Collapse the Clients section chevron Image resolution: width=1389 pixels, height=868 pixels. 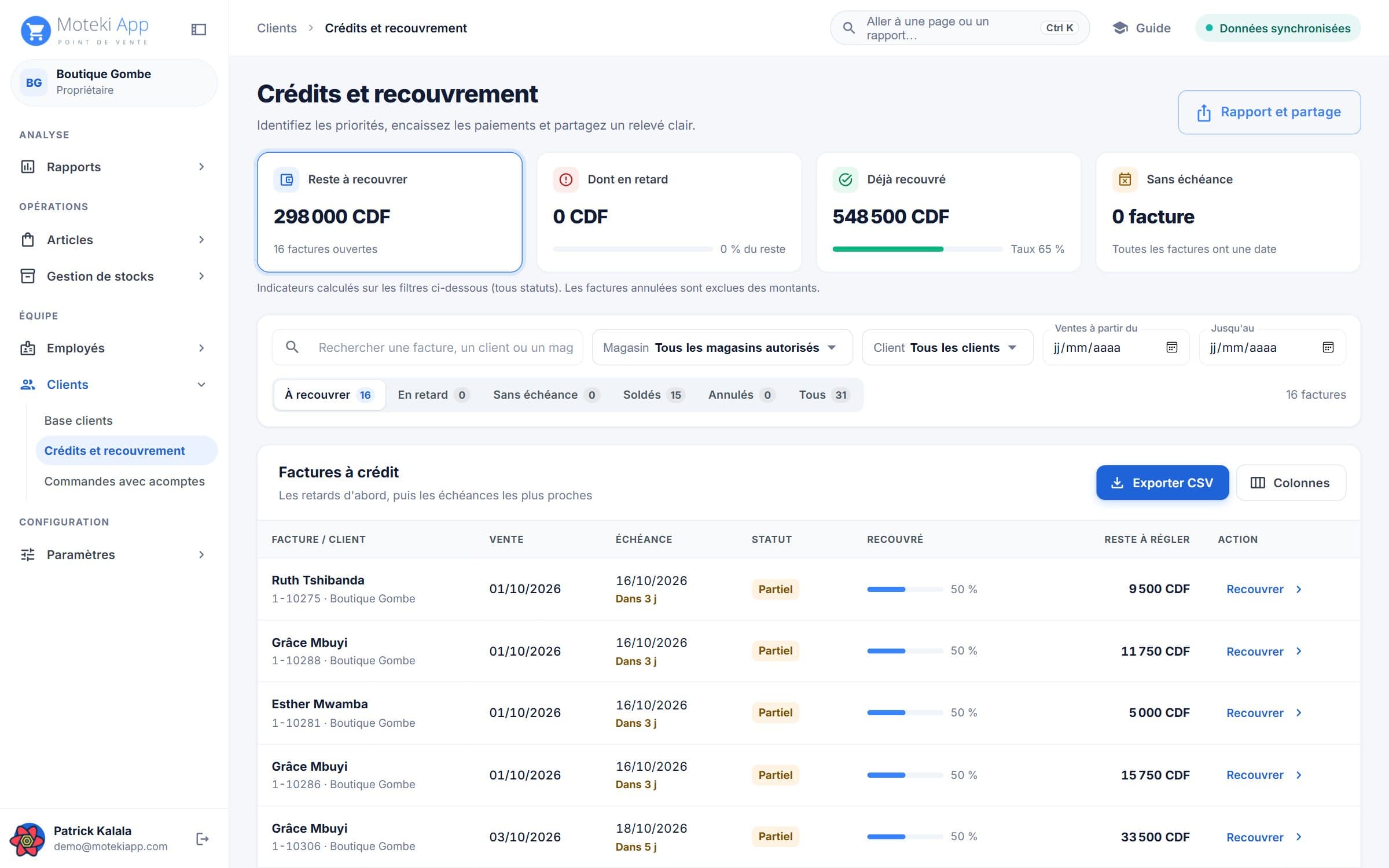point(201,384)
